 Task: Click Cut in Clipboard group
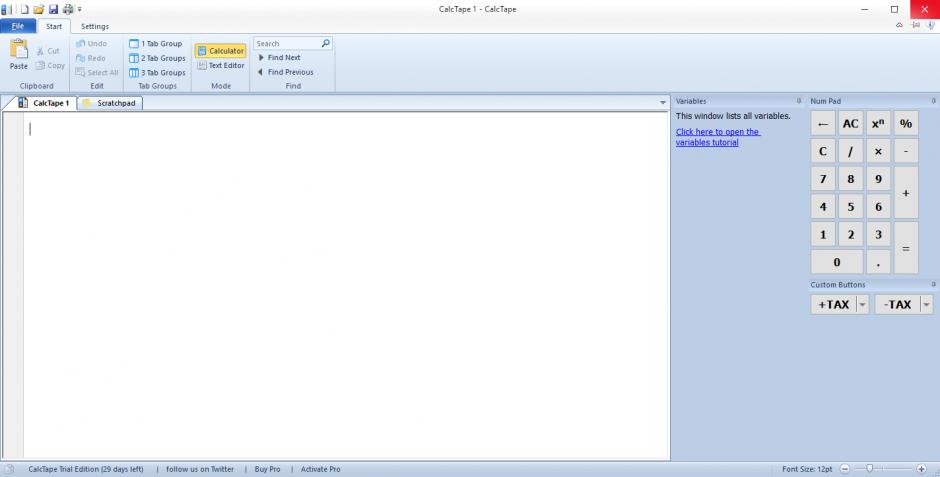coord(47,51)
